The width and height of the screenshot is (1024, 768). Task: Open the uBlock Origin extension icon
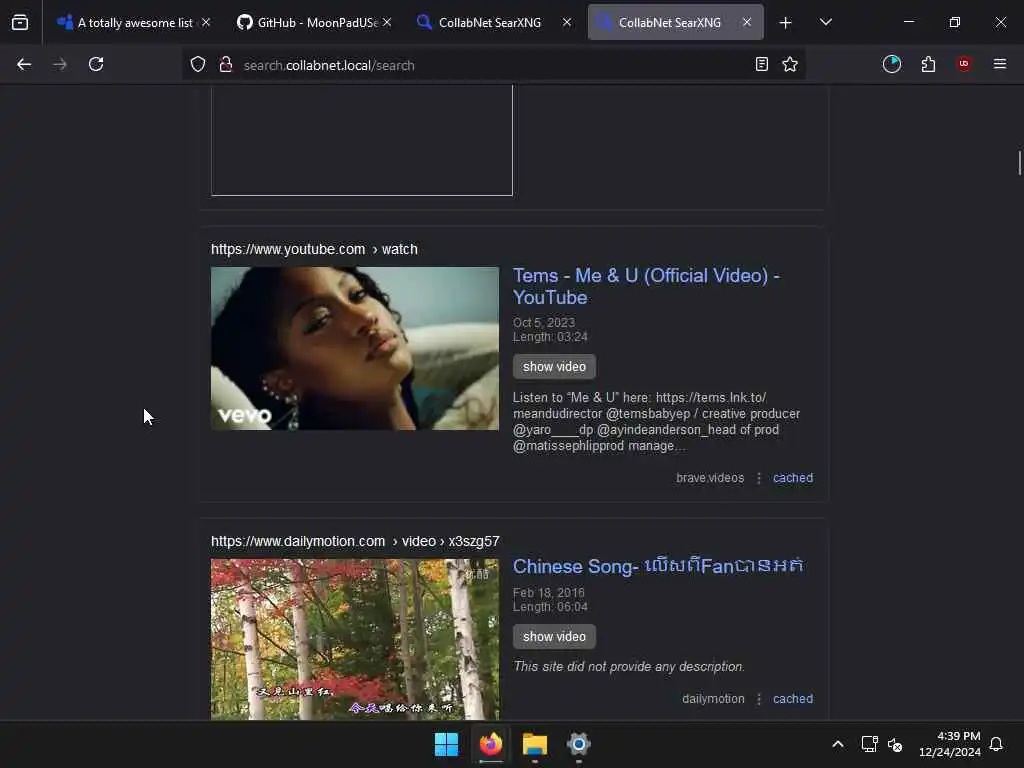pyautogui.click(x=964, y=65)
